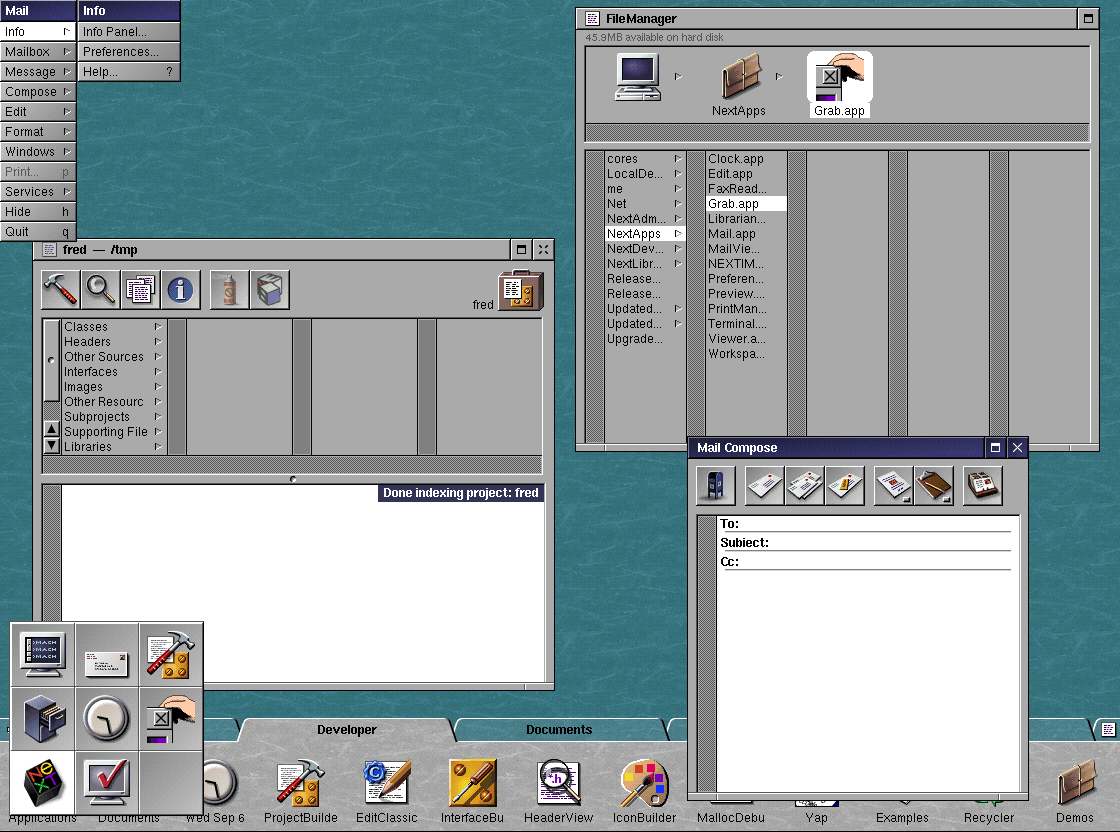Open the magnifying glass Find tool
The width and height of the screenshot is (1120, 832).
(x=100, y=290)
